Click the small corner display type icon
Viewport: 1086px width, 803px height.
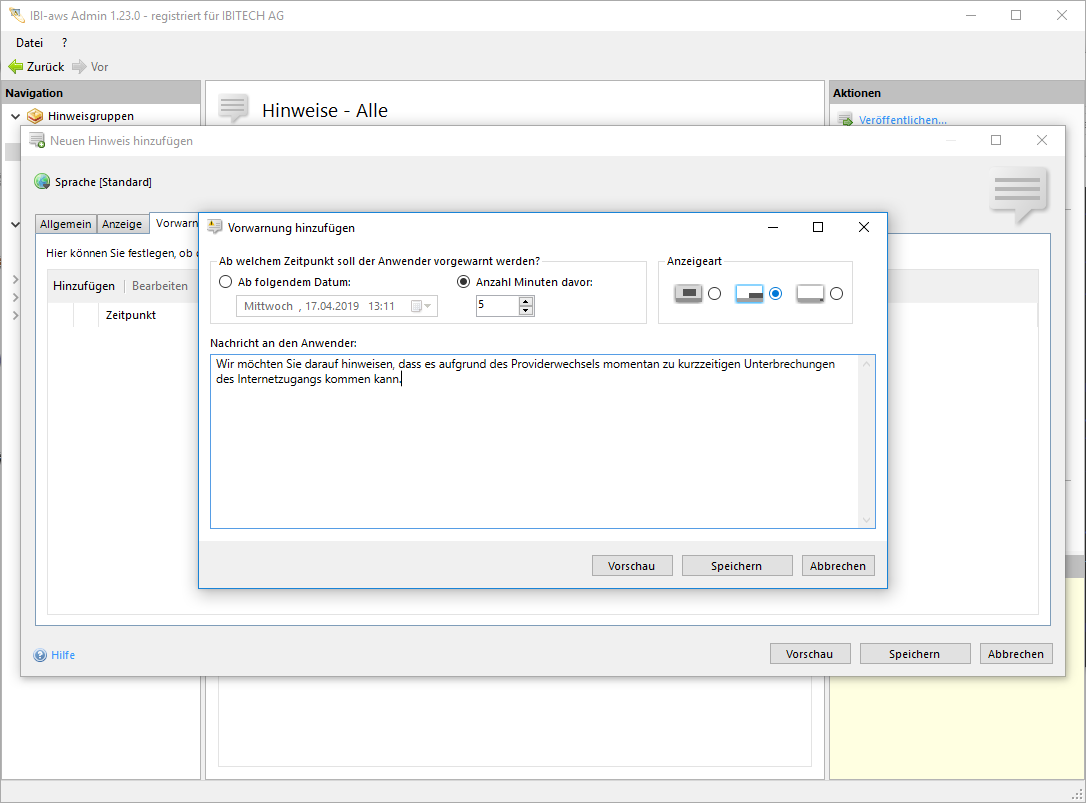tap(810, 294)
